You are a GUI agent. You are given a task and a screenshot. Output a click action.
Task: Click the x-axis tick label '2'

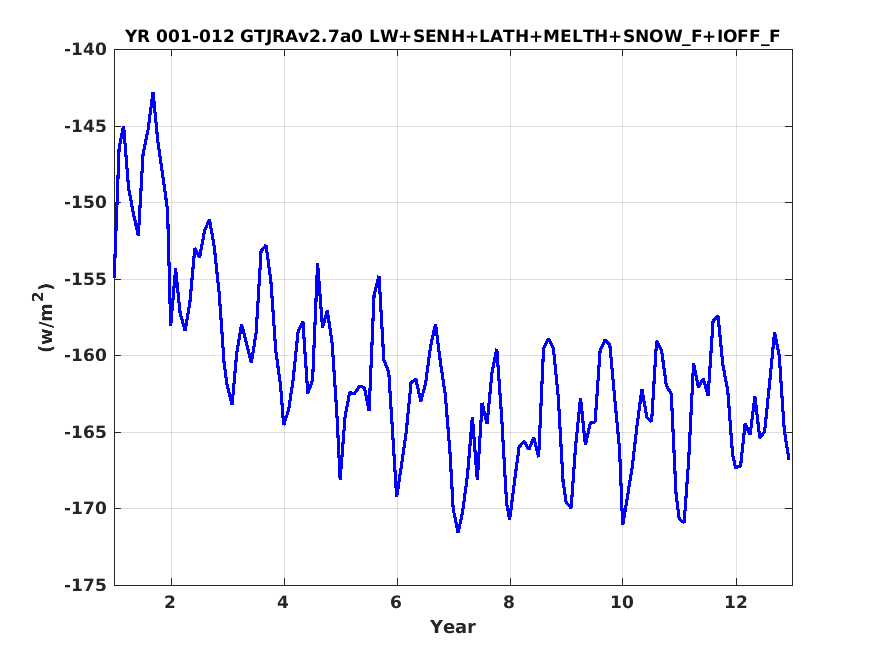click(170, 602)
